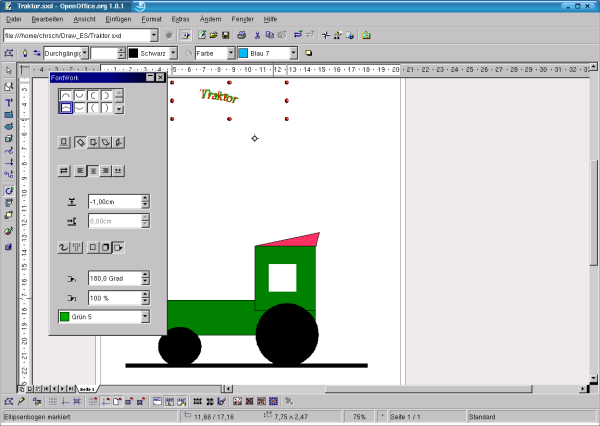
Task: Click the Print icon in the toolbar
Action: [x=241, y=35]
